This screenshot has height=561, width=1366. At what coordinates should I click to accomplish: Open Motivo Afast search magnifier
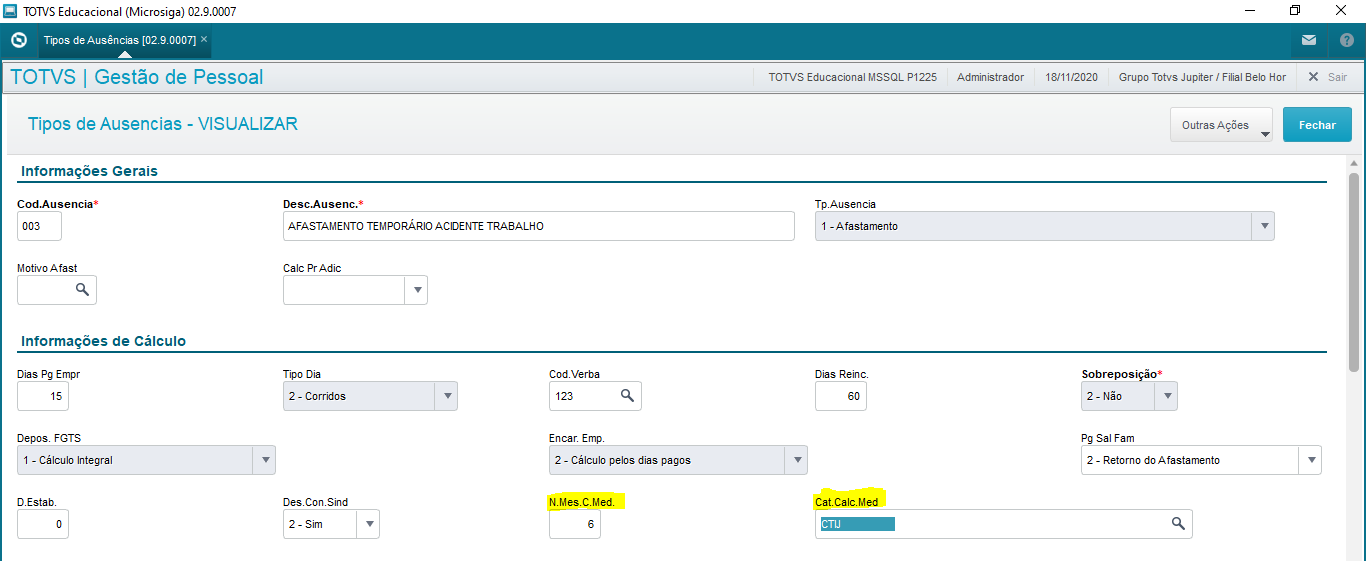[x=82, y=290]
